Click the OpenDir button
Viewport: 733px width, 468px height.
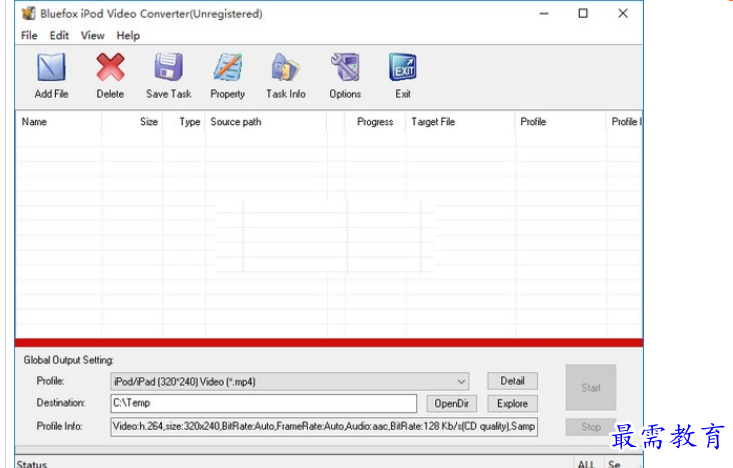452,403
